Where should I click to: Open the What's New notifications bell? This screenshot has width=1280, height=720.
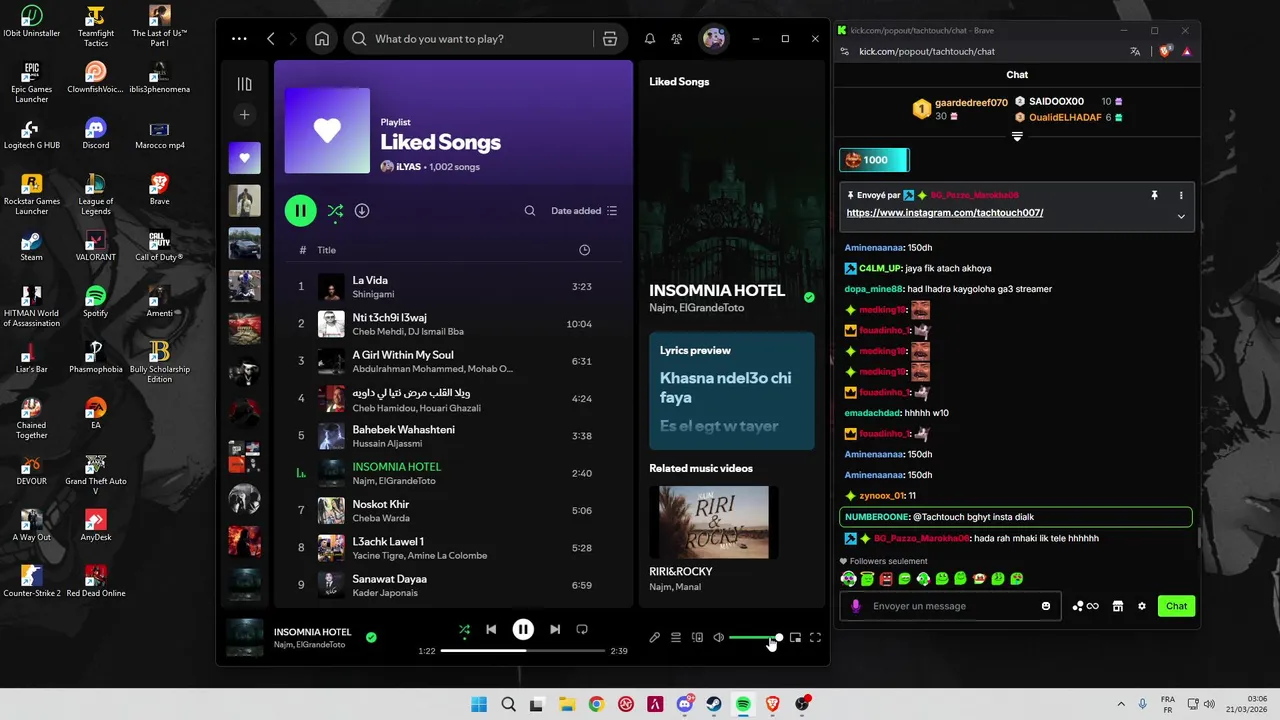tap(650, 39)
